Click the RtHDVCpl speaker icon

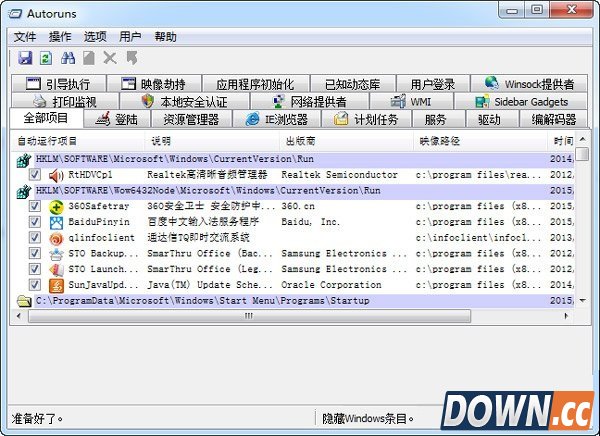point(56,175)
